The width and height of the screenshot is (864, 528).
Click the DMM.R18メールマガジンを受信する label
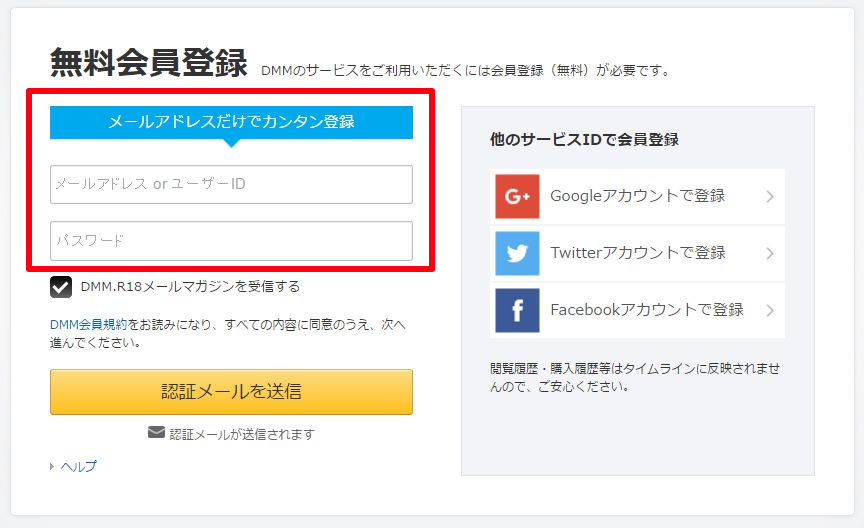(190, 287)
